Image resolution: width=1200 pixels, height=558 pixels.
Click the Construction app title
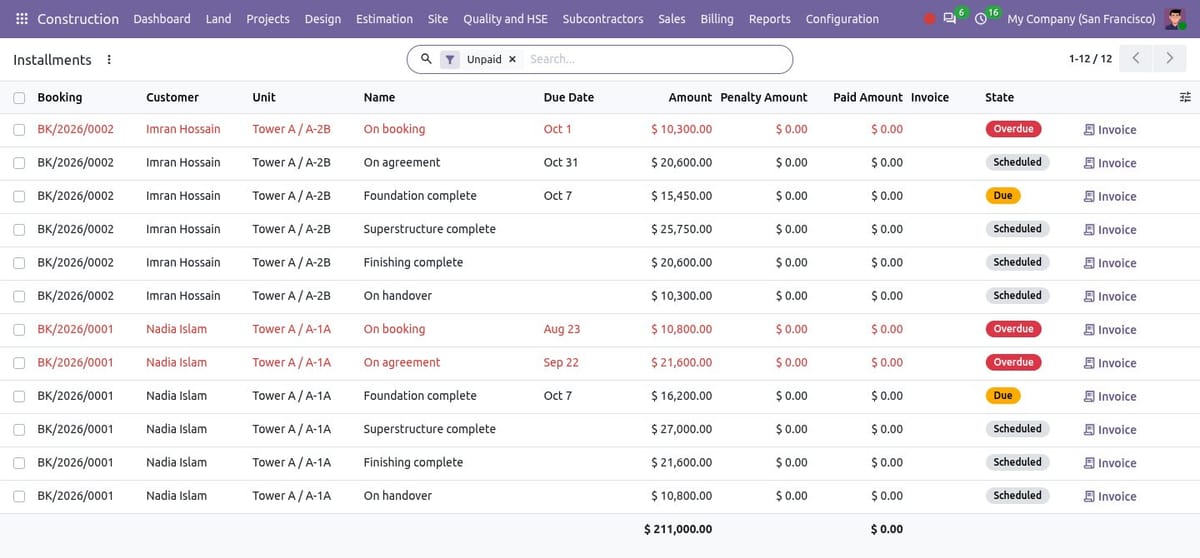coord(78,19)
